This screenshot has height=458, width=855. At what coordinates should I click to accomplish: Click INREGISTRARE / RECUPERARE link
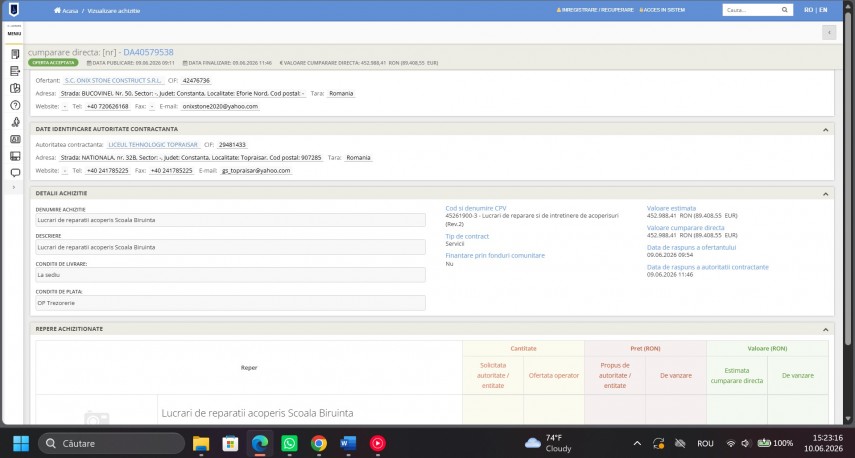point(595,10)
